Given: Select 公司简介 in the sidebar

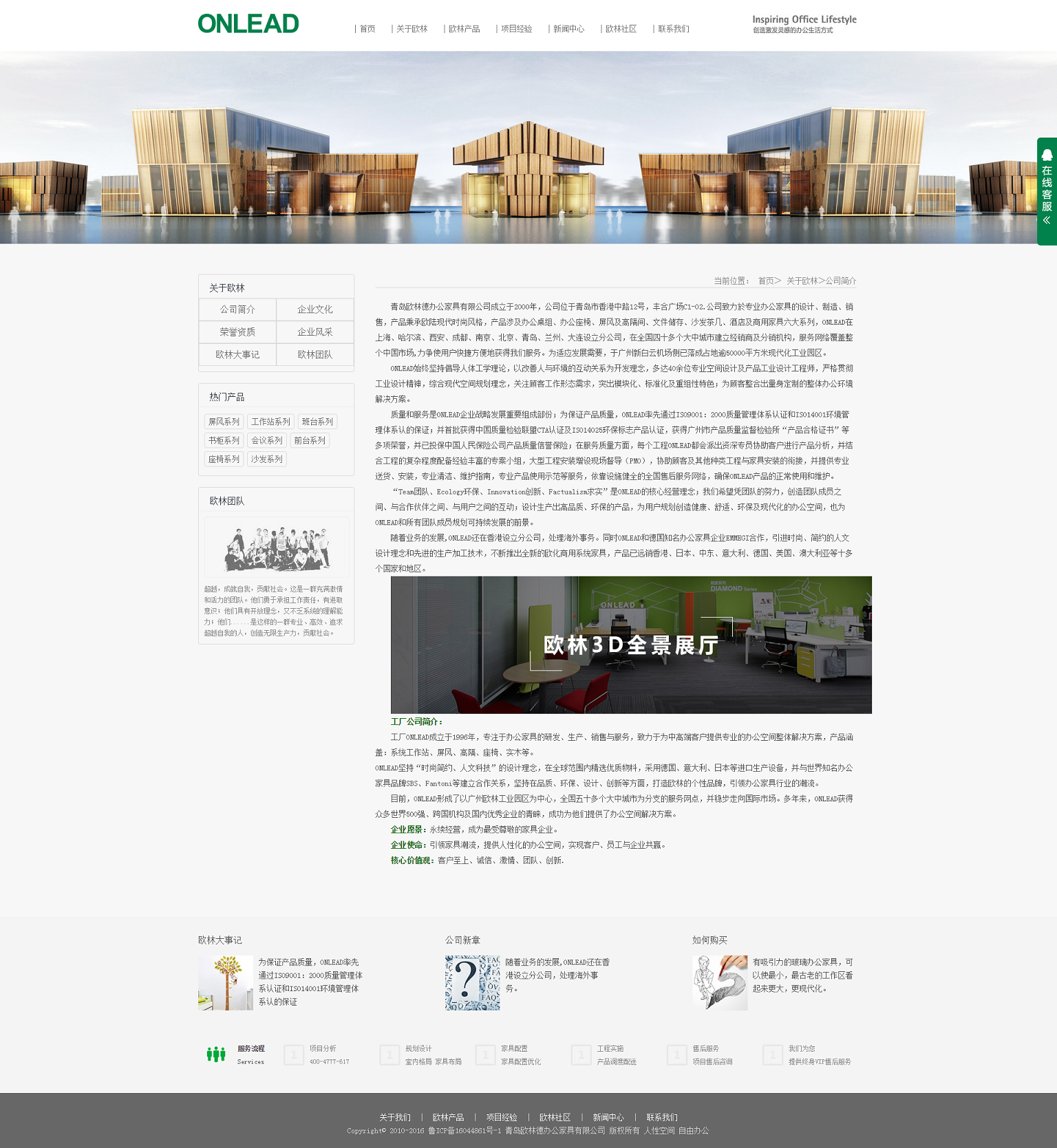Looking at the screenshot, I should (x=237, y=310).
